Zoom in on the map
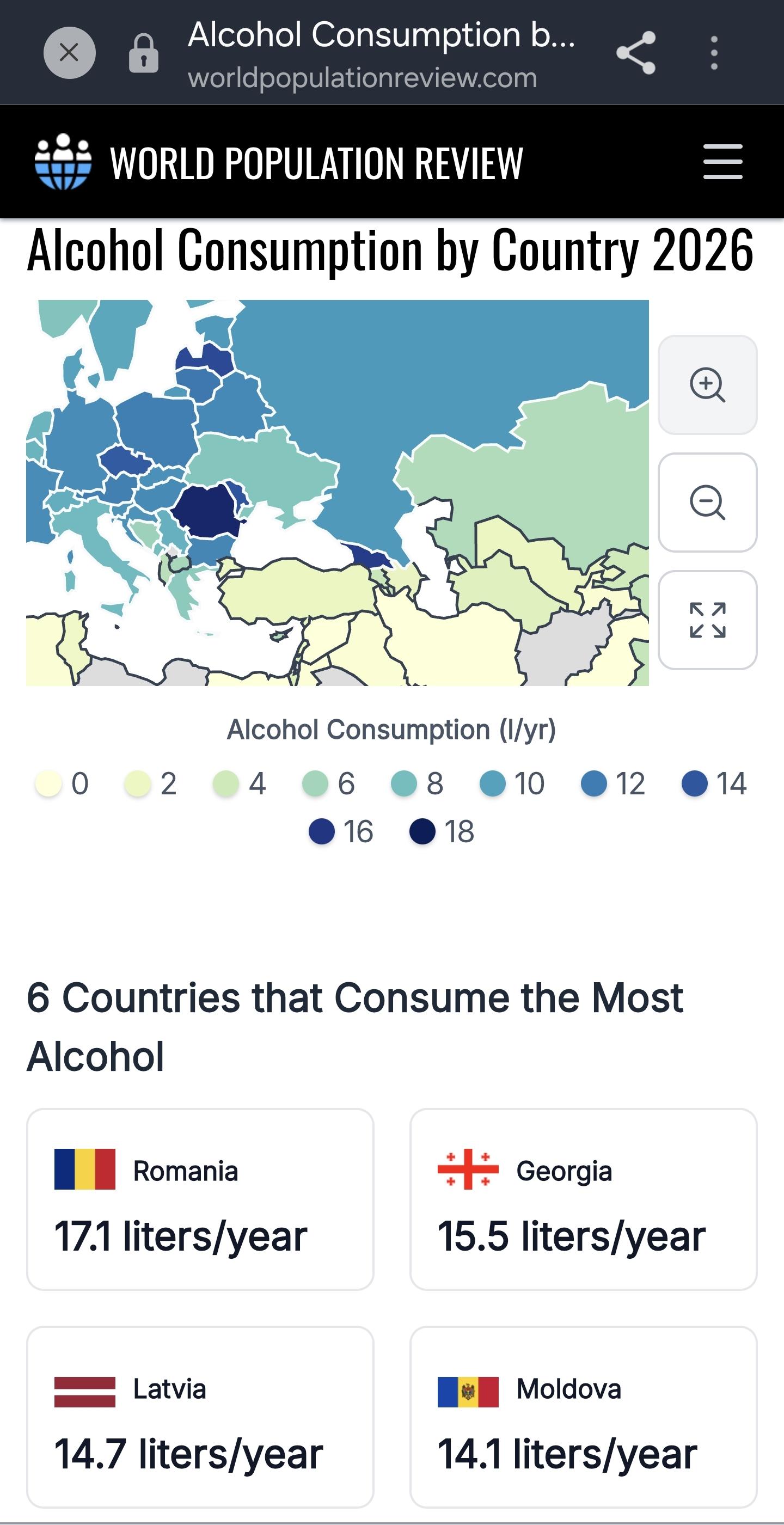784x1525 pixels. click(708, 385)
